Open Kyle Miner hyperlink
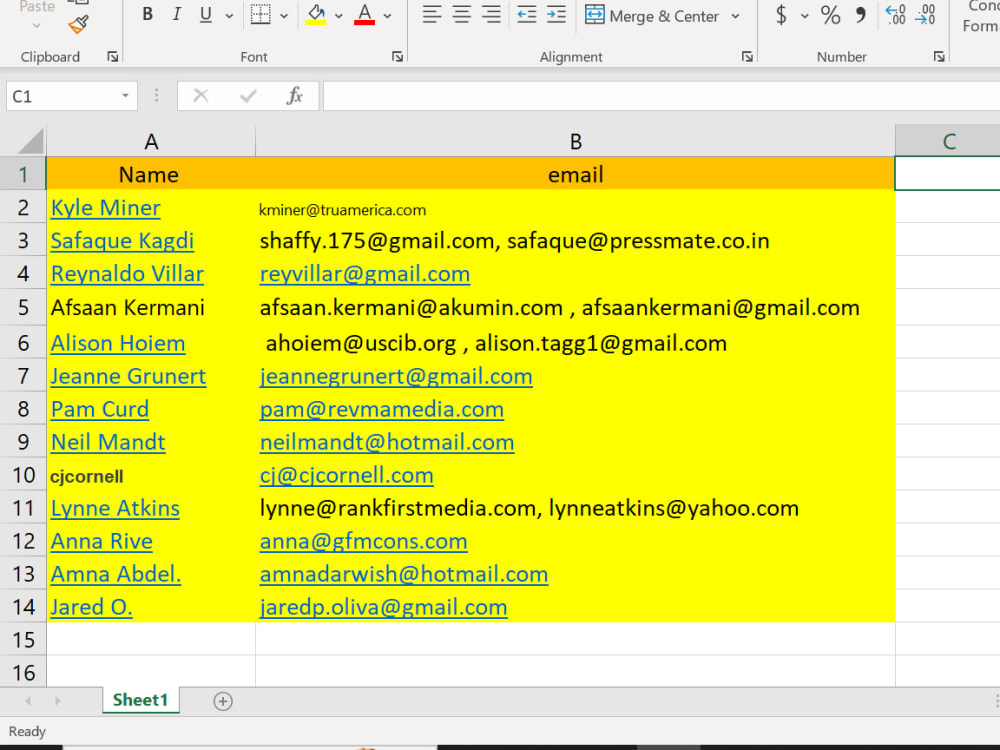This screenshot has height=750, width=1000. pyautogui.click(x=105, y=208)
